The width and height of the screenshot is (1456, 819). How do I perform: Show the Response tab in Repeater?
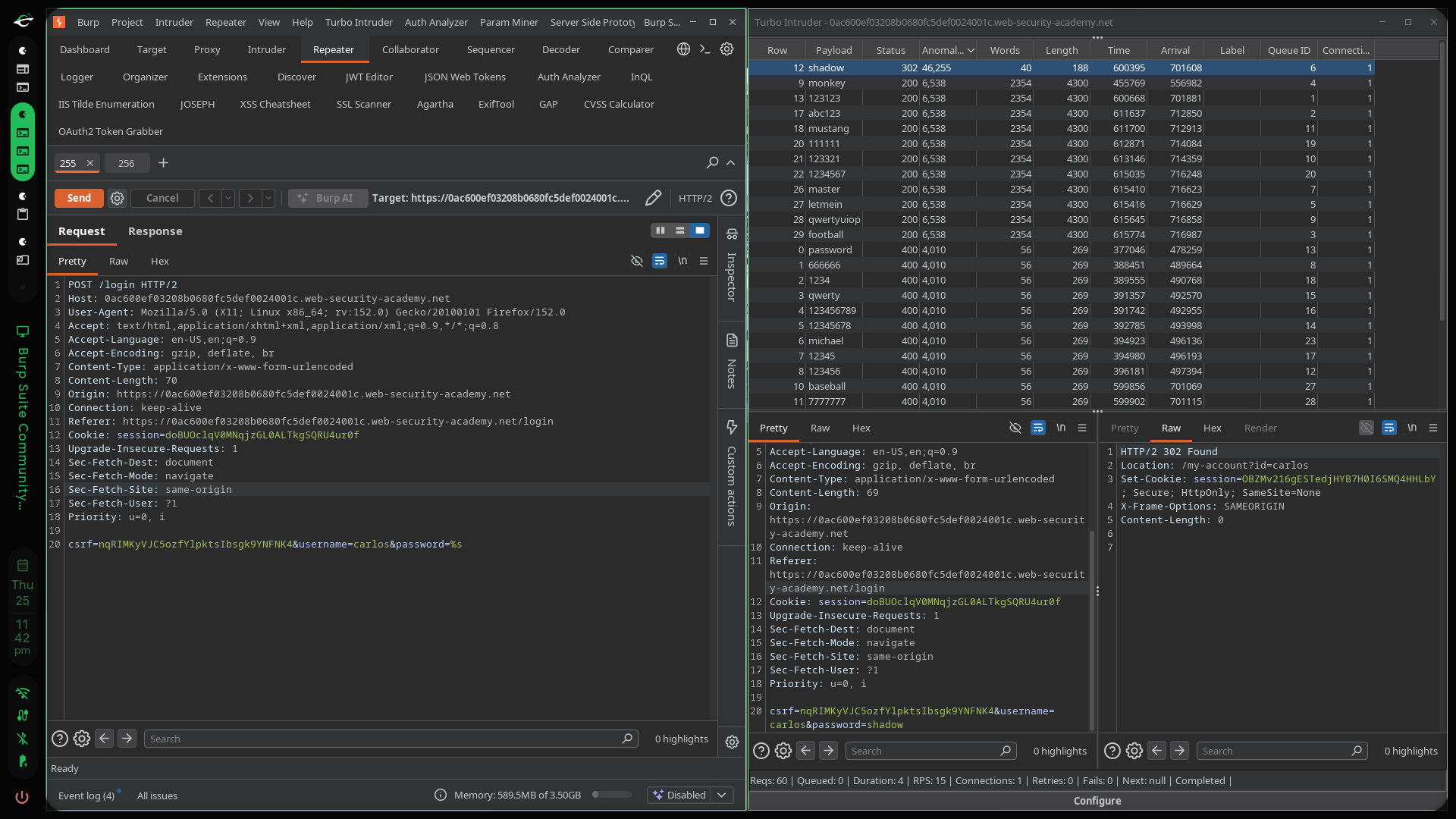pyautogui.click(x=155, y=231)
